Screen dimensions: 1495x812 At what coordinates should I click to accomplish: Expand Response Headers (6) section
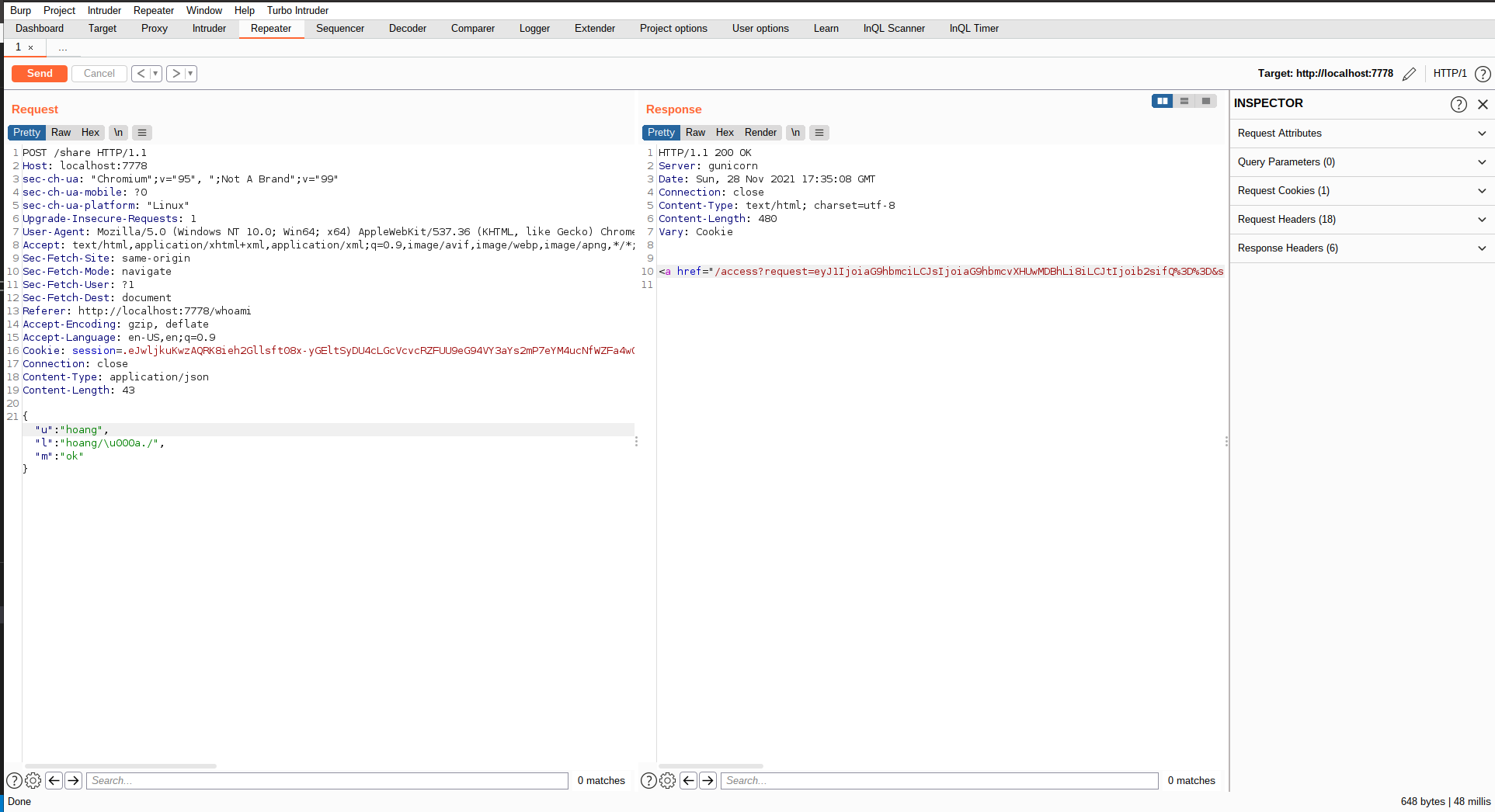[1362, 248]
